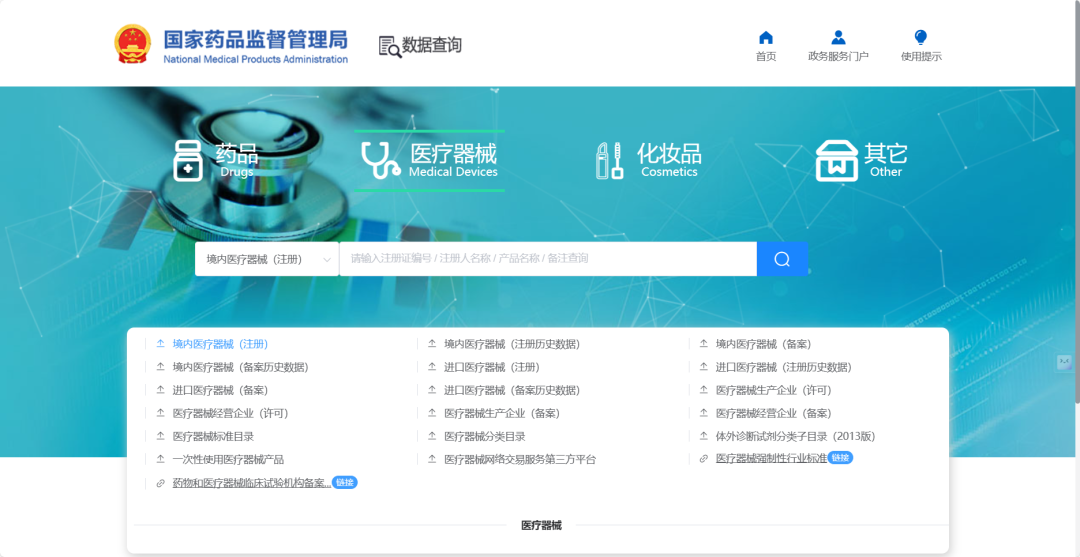Click the 数据查询 header title
Image resolution: width=1080 pixels, height=557 pixels.
420,45
